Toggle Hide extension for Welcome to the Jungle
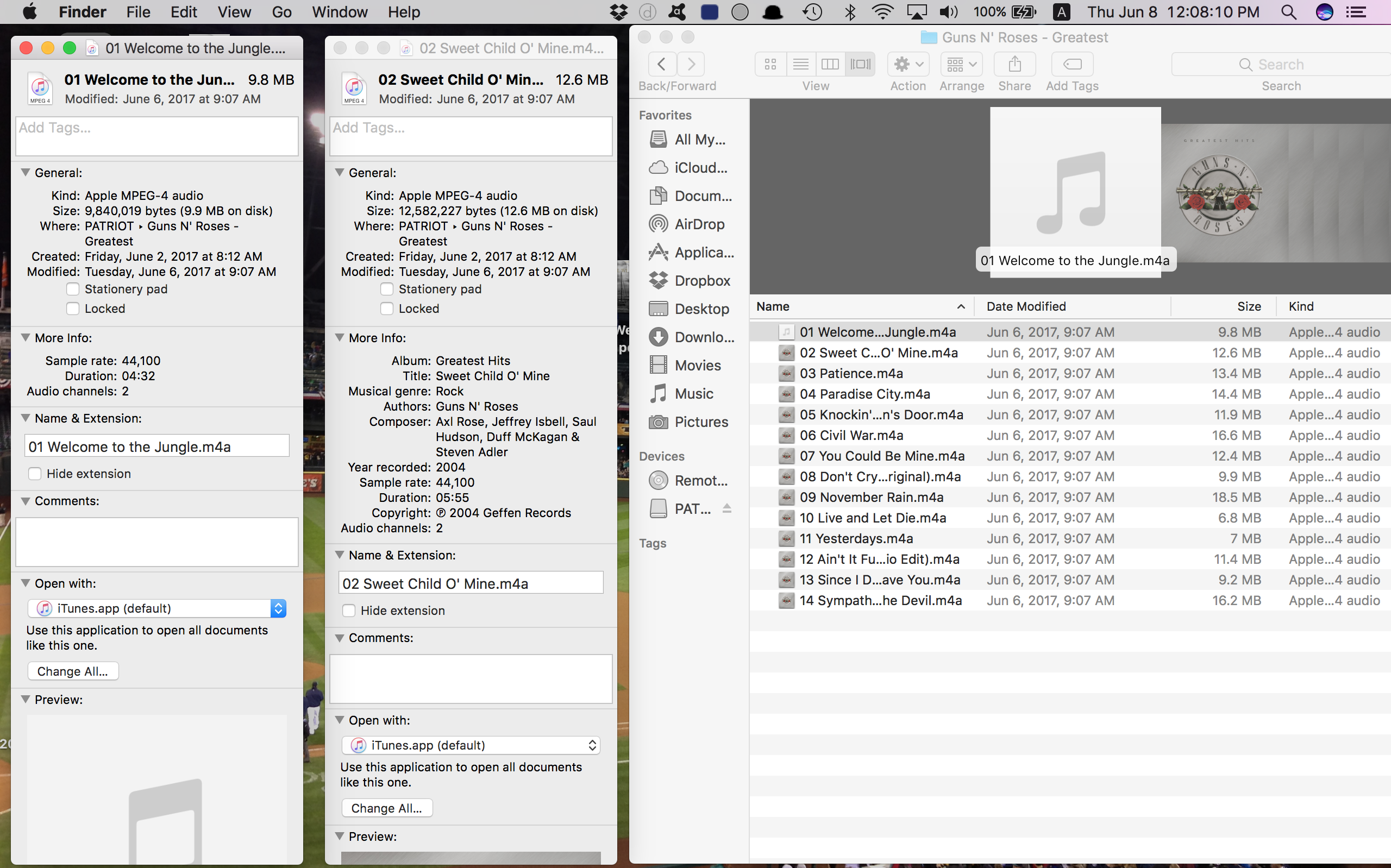 click(35, 474)
